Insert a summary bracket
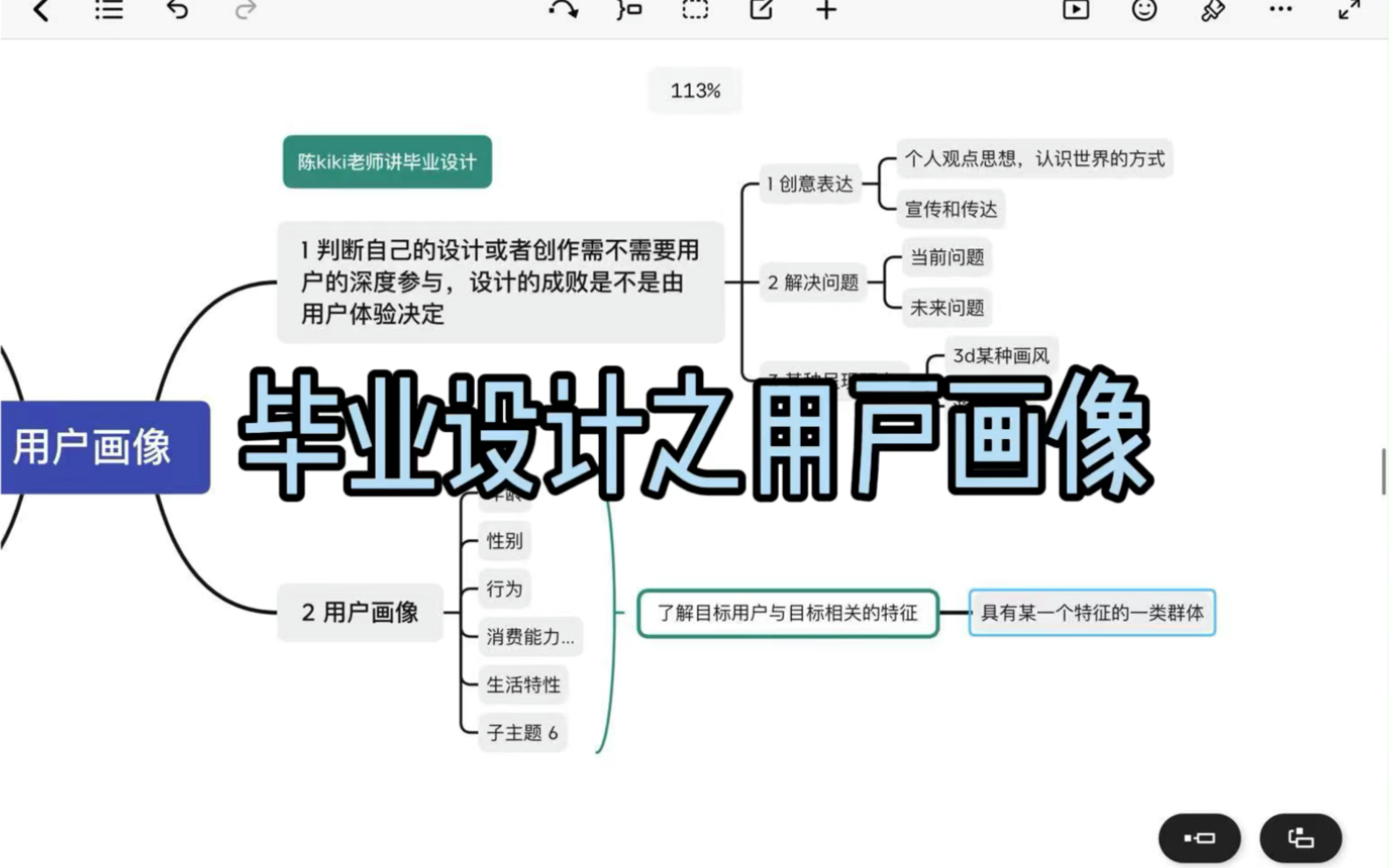The height and width of the screenshot is (868, 1389). (629, 11)
